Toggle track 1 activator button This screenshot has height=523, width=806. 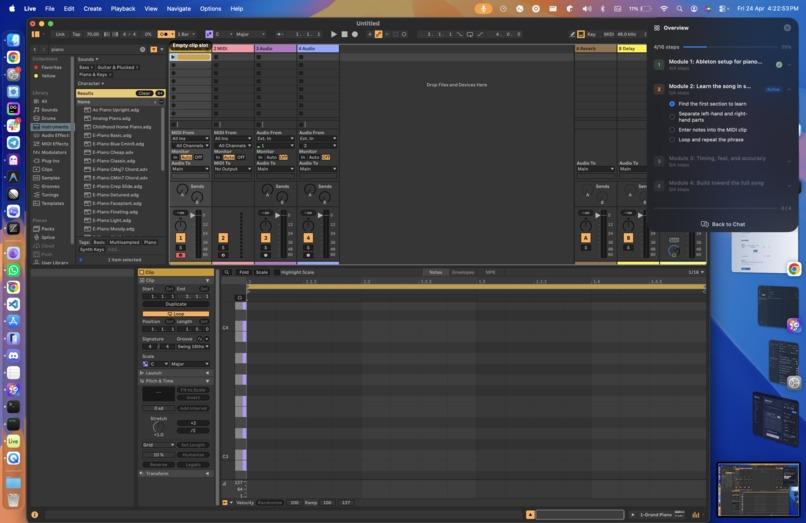pyautogui.click(x=180, y=238)
